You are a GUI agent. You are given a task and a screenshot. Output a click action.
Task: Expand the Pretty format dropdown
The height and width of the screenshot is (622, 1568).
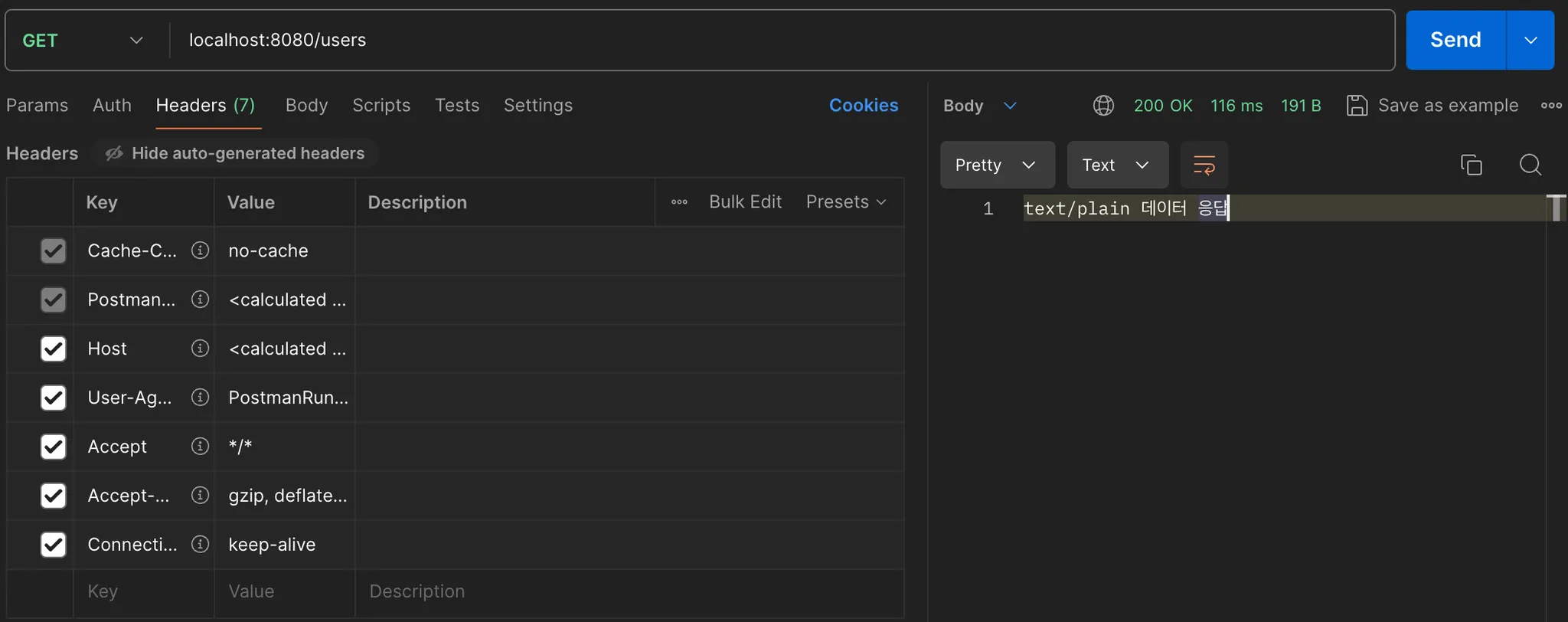(997, 165)
